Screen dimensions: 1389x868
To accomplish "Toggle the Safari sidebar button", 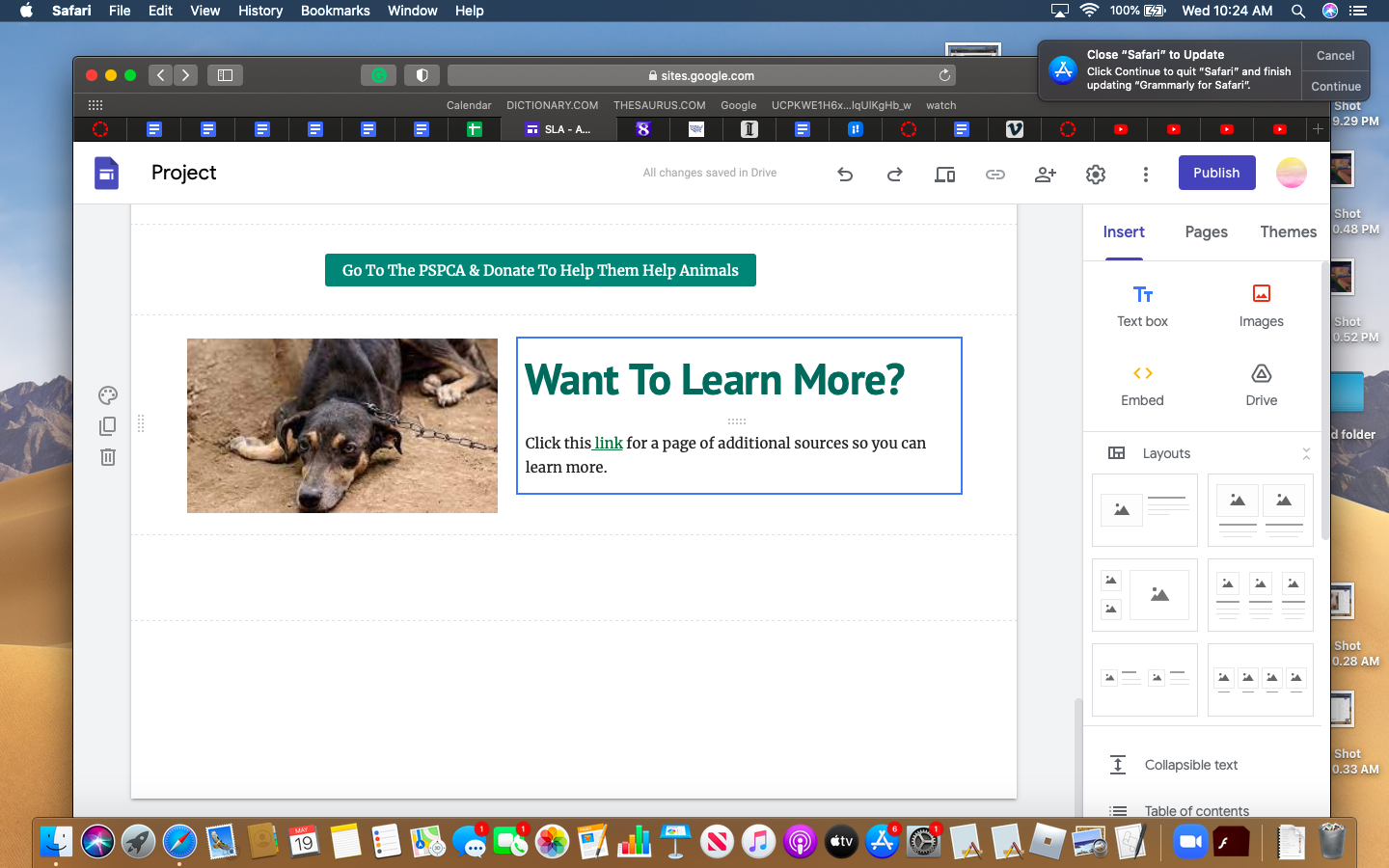I will (x=225, y=75).
